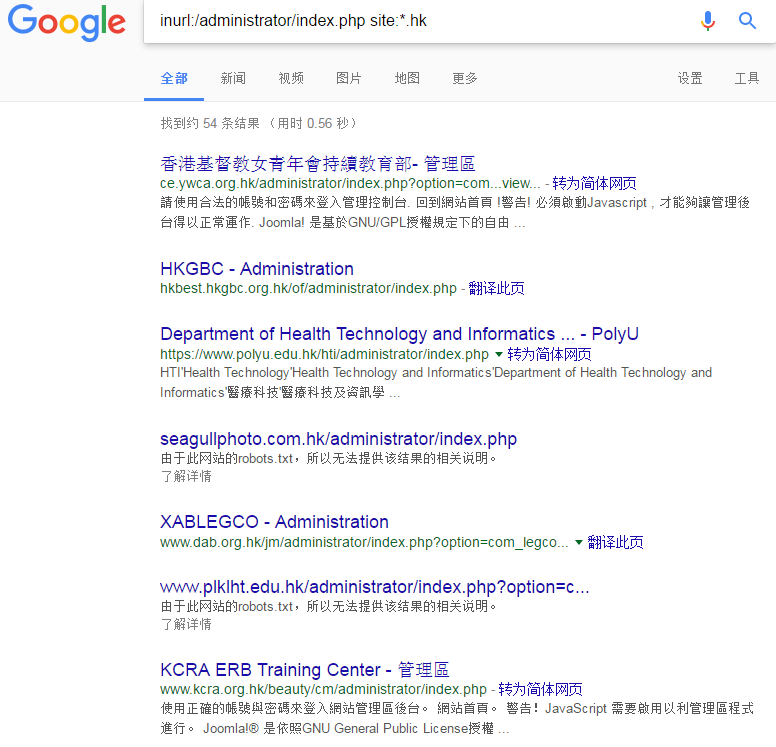
Task: Translate dab.org.hk result with 翻译此页
Action: (615, 543)
